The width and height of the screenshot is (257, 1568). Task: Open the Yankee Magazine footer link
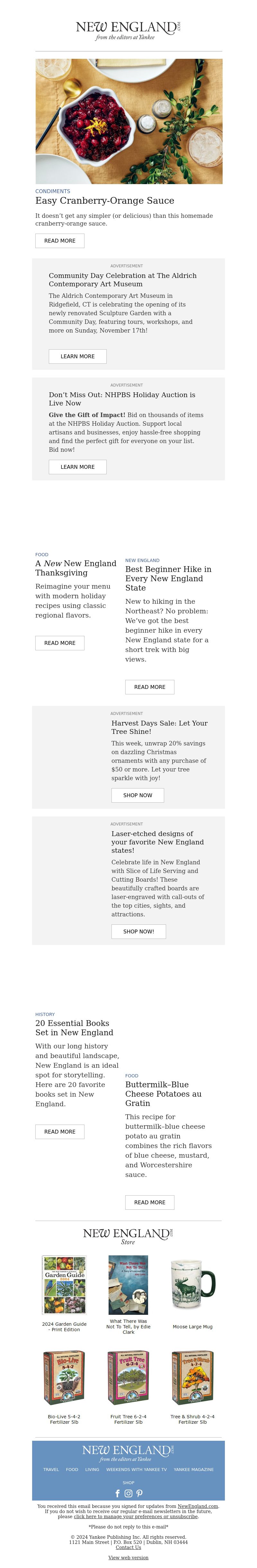pyautogui.click(x=194, y=1469)
